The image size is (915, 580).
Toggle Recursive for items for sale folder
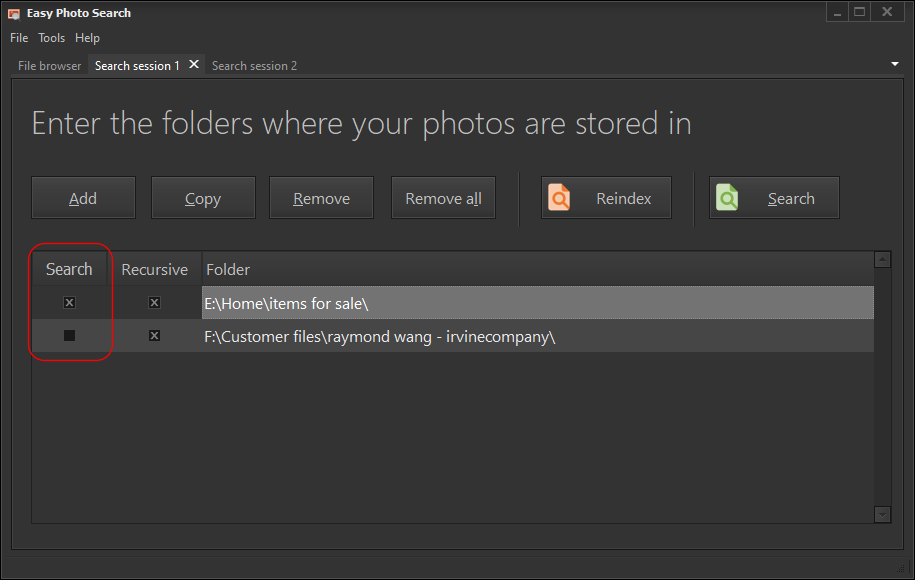pos(154,302)
